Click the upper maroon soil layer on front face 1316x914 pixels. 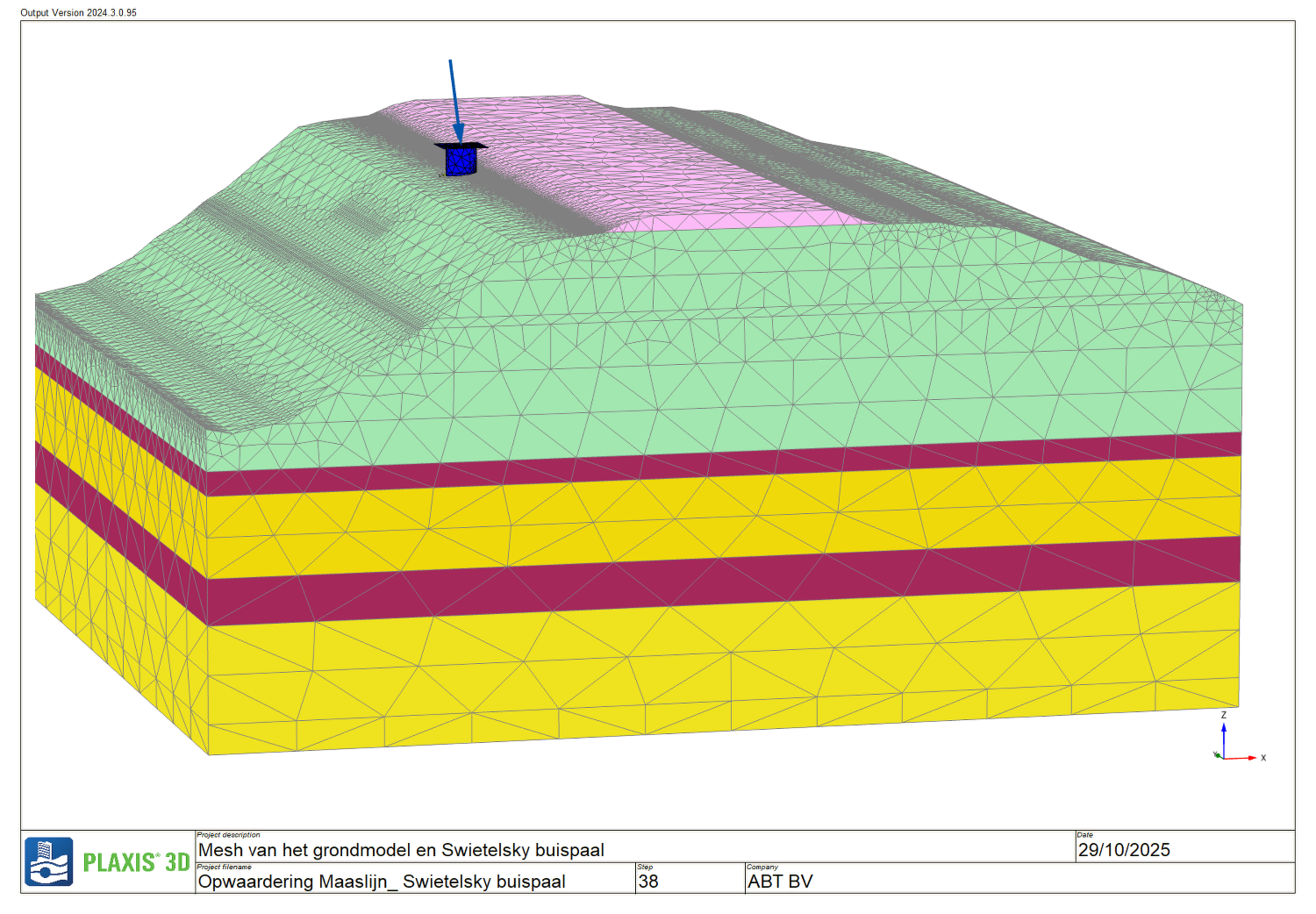click(702, 464)
